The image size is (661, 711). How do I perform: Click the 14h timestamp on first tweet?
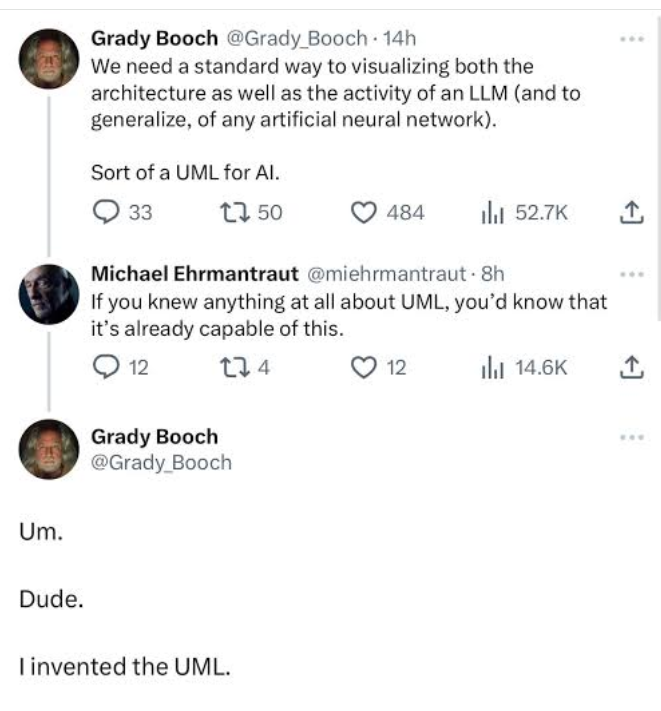pyautogui.click(x=401, y=39)
